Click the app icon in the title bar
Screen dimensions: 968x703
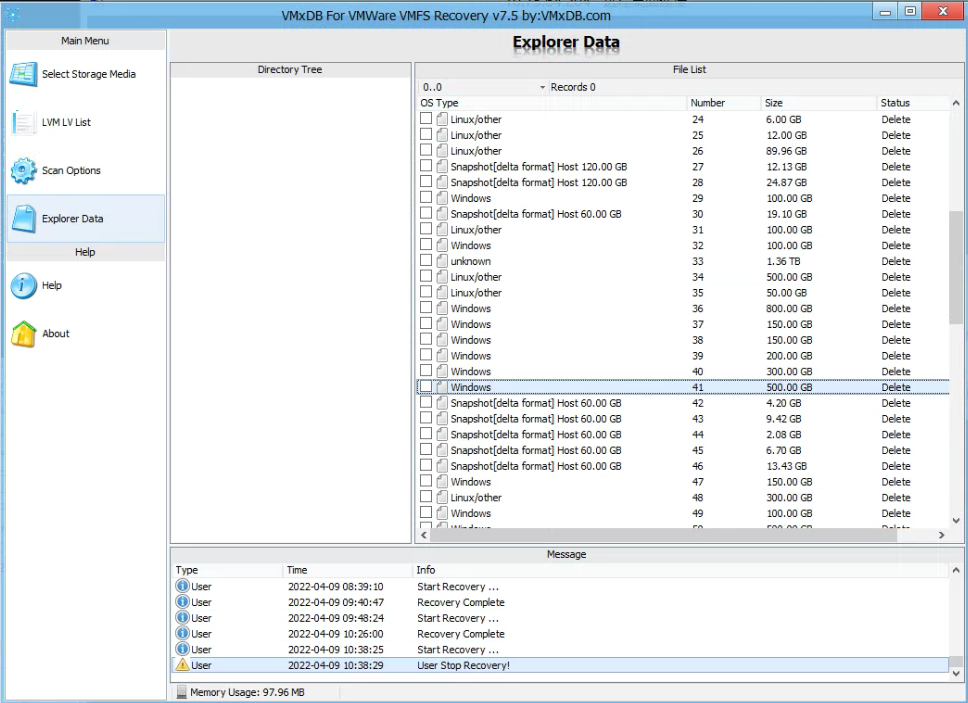(x=12, y=14)
